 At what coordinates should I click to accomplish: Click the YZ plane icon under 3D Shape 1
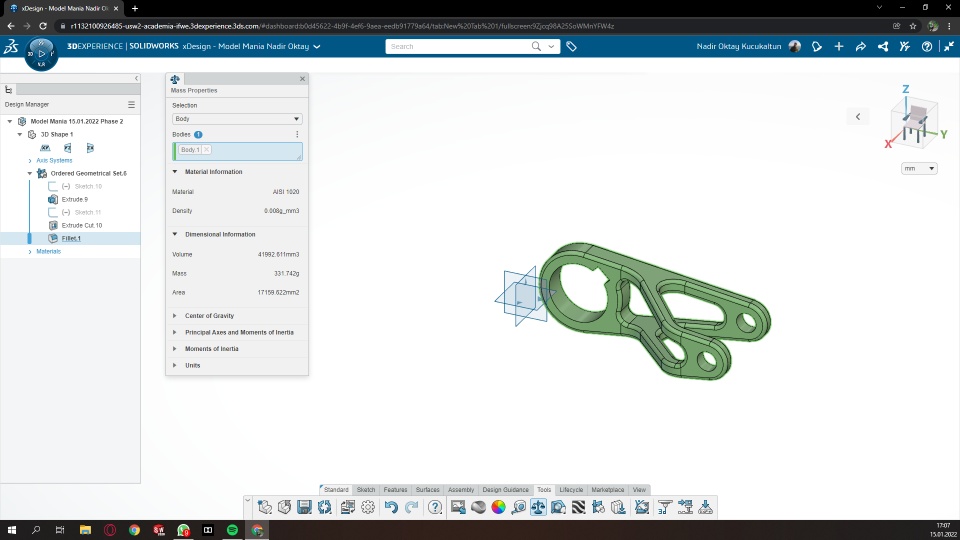click(x=67, y=148)
